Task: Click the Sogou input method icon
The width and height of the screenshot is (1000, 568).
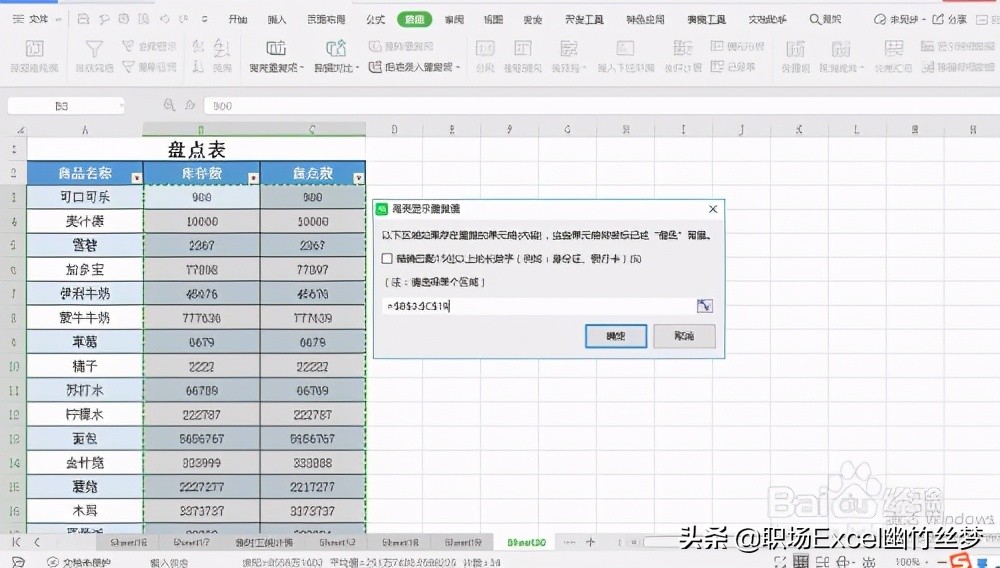Action: click(959, 561)
